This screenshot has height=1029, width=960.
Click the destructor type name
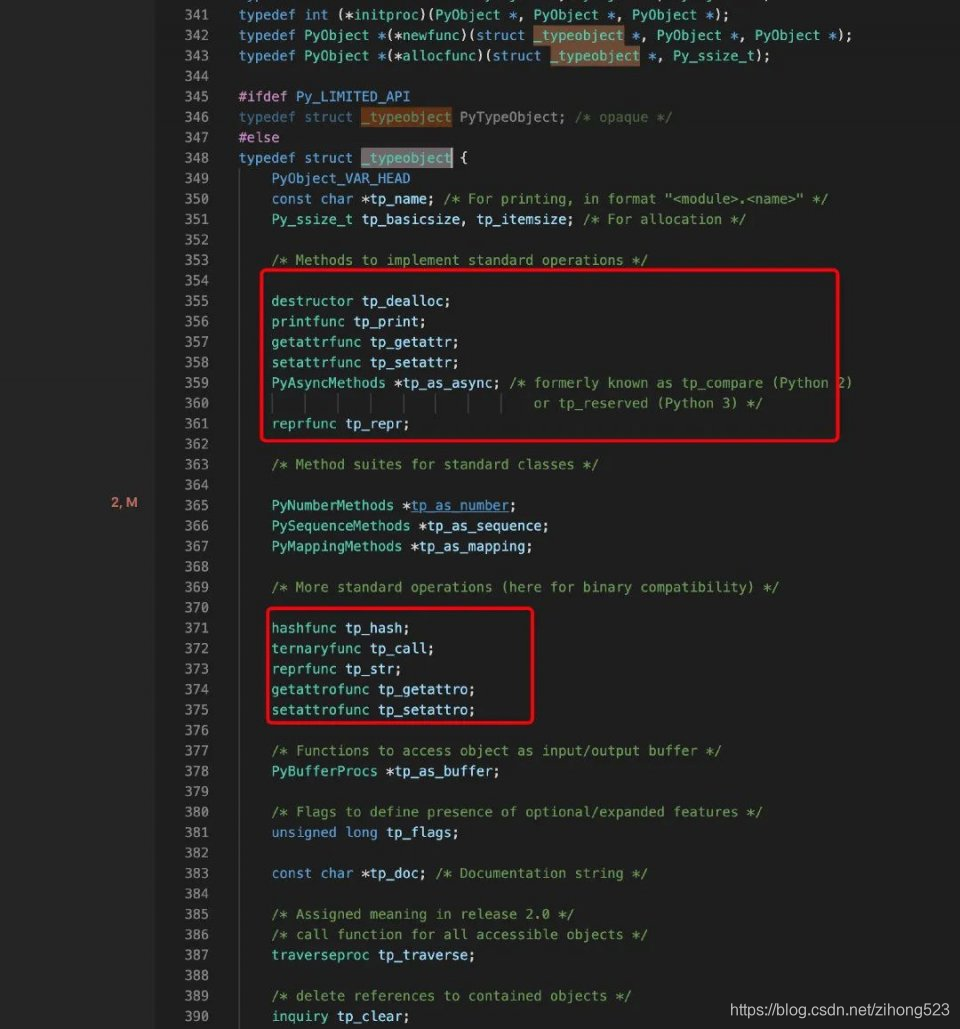tap(312, 301)
